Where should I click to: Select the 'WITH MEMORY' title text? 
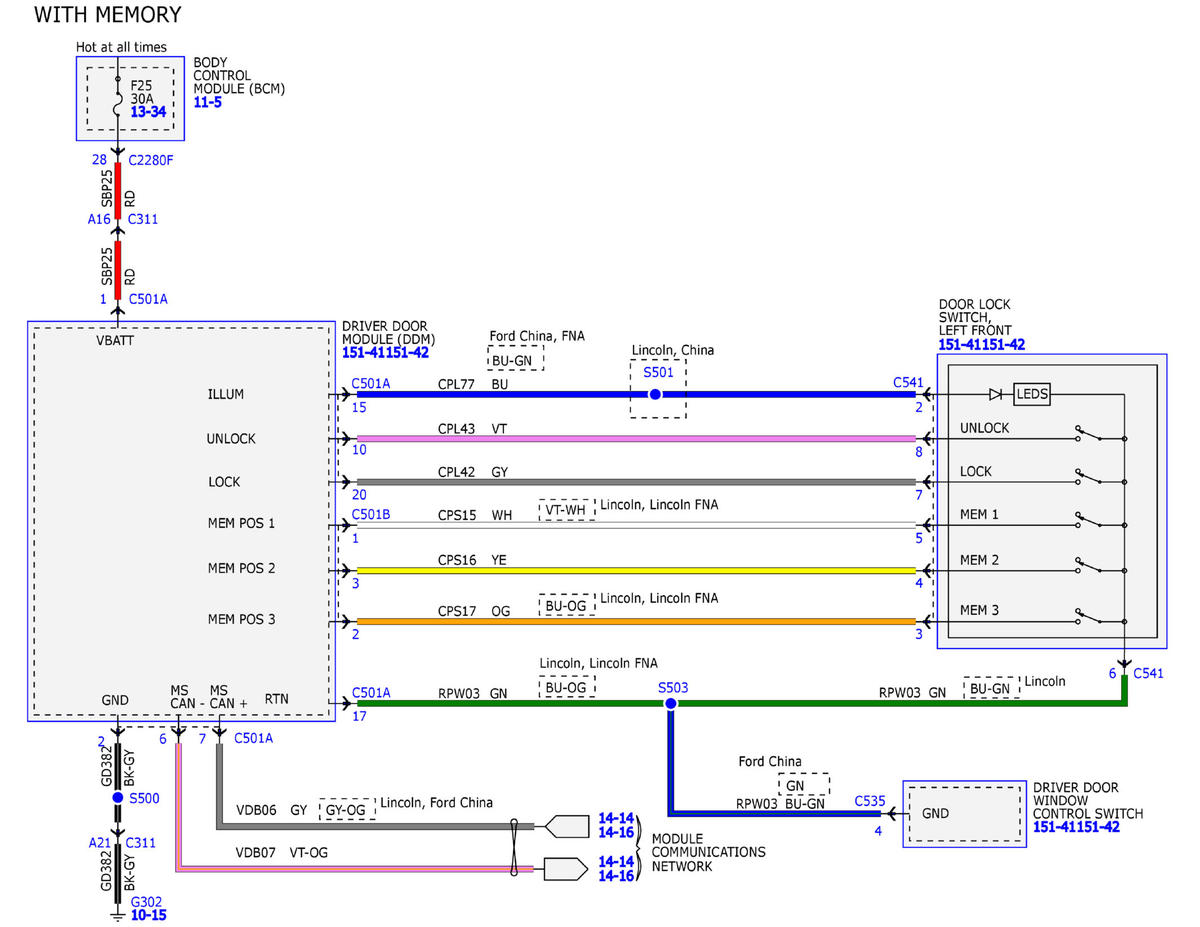(x=107, y=15)
